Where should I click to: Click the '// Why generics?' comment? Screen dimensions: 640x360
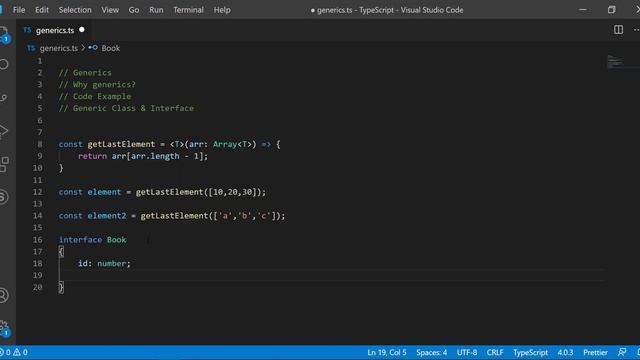coord(97,84)
